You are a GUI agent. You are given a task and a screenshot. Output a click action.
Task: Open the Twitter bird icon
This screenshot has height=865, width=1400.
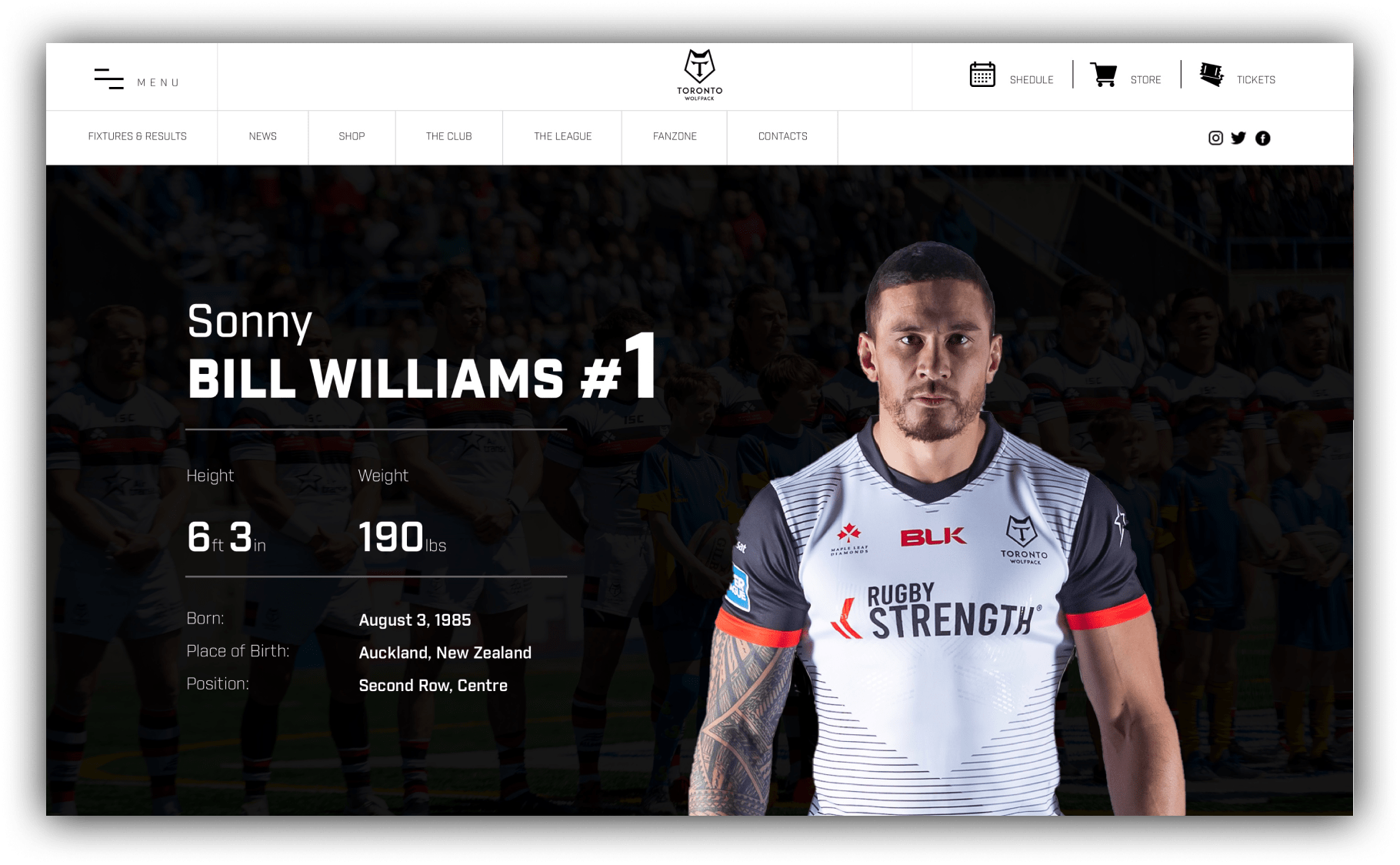(1238, 138)
